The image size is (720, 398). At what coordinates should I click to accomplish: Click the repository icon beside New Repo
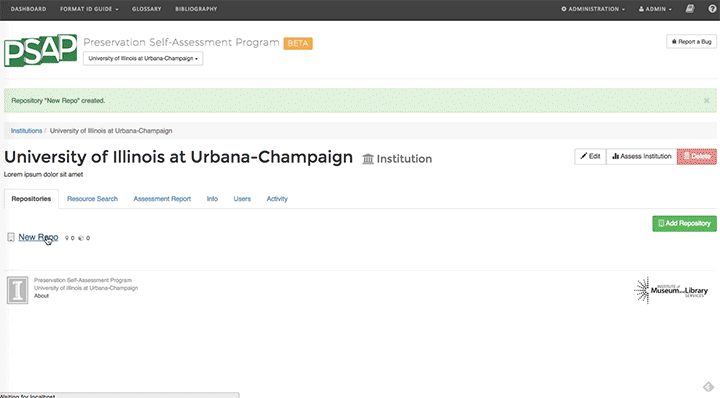11,237
